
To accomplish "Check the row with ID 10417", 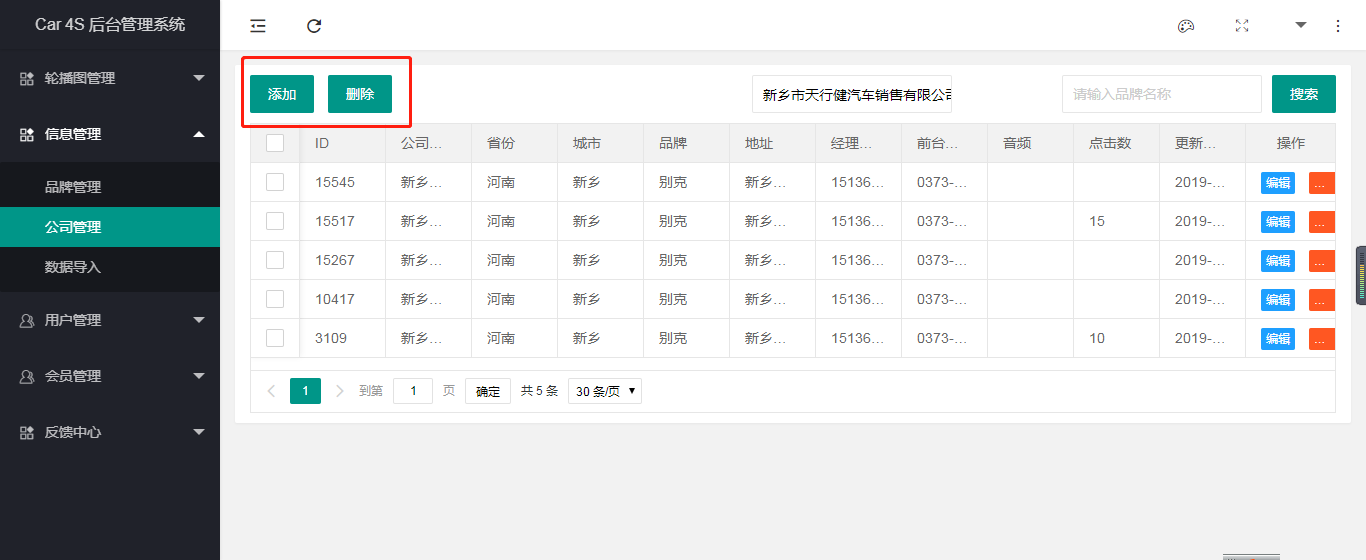I will click(275, 299).
